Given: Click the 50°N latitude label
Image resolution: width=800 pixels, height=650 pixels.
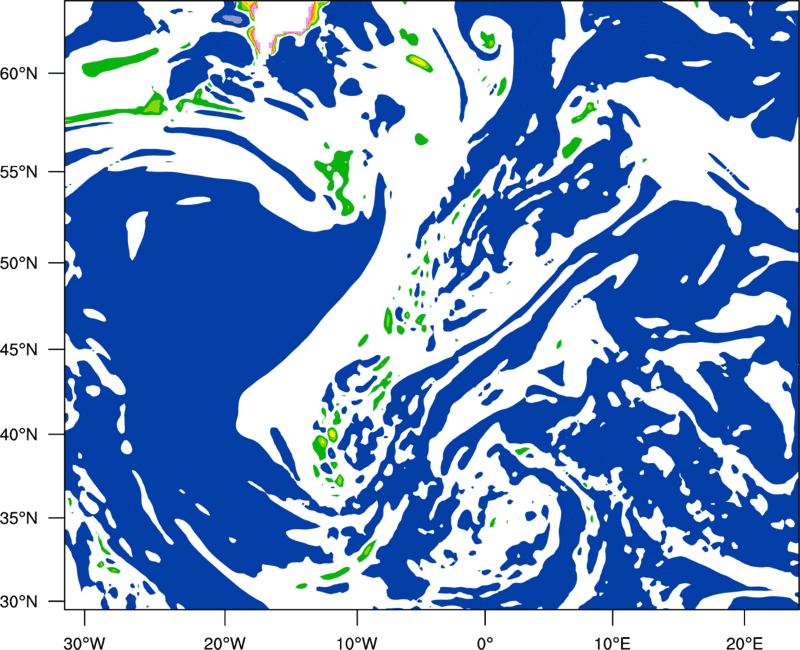Looking at the screenshot, I should click(x=19, y=264).
